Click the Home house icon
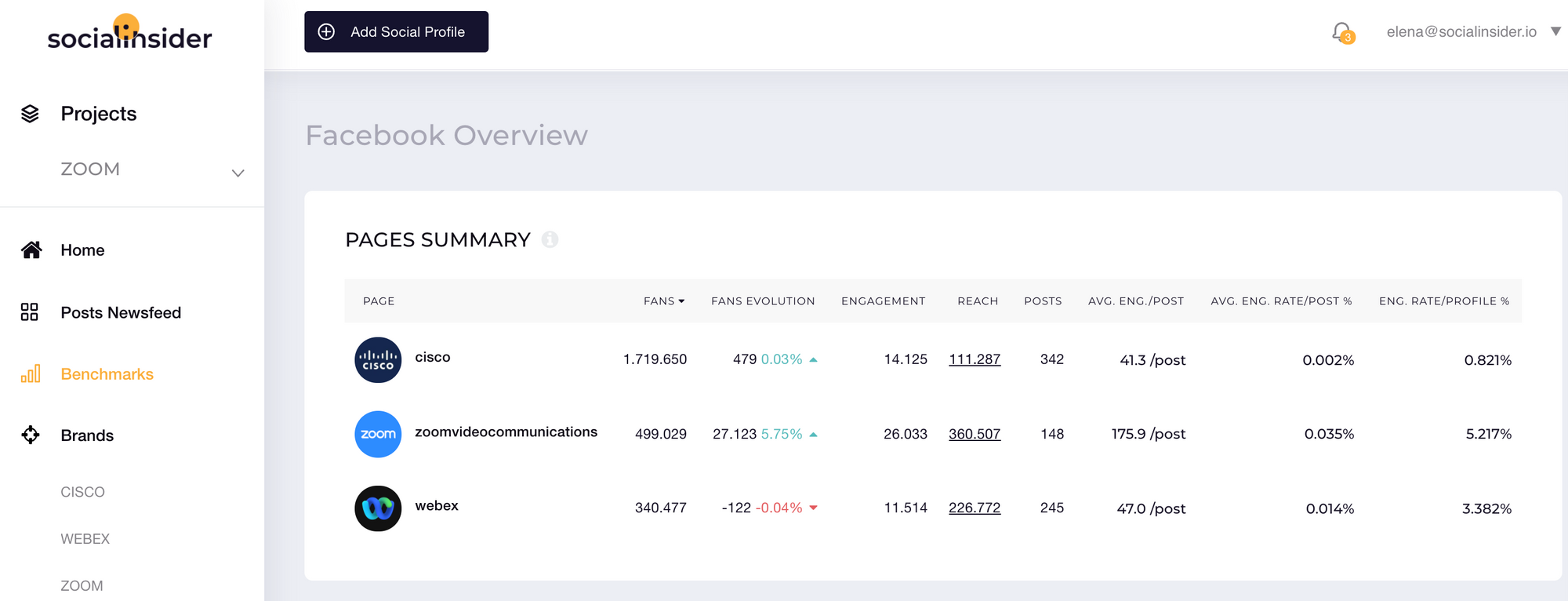1568x601 pixels. [31, 250]
